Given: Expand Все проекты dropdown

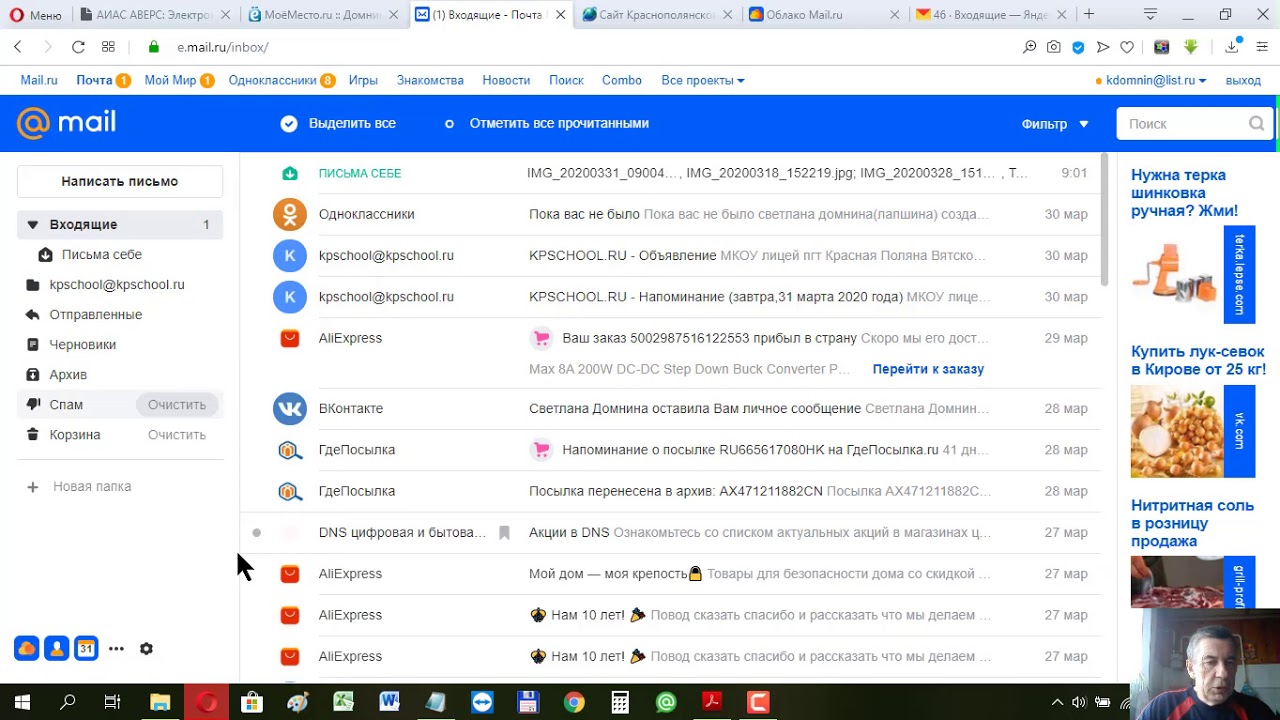Looking at the screenshot, I should coord(703,80).
